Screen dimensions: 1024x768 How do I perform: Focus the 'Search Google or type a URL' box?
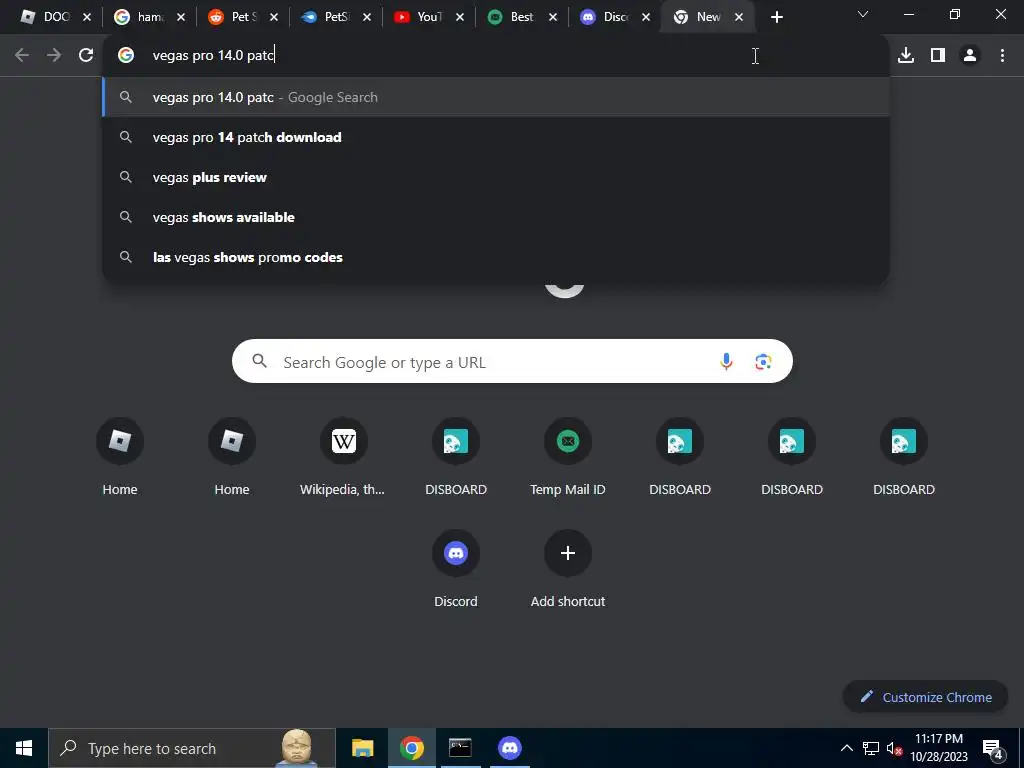click(x=512, y=361)
